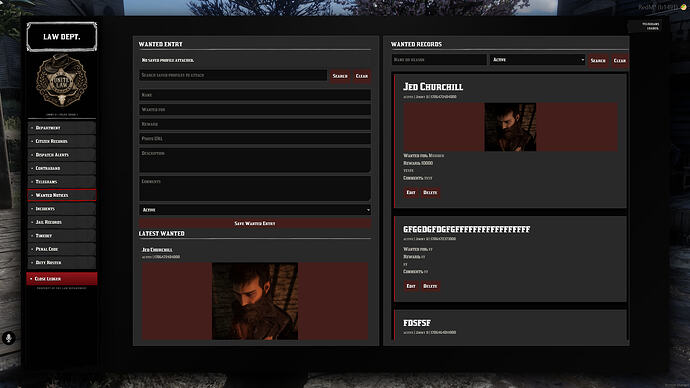This screenshot has width=690, height=388.
Task: Click the FDSFSF record title
Action: [417, 323]
